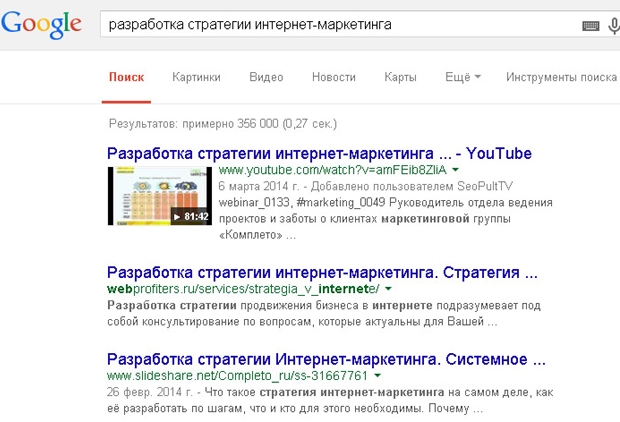Click the webinar_0133 snippet line
Screen dimensions: 620x422
click(x=386, y=202)
